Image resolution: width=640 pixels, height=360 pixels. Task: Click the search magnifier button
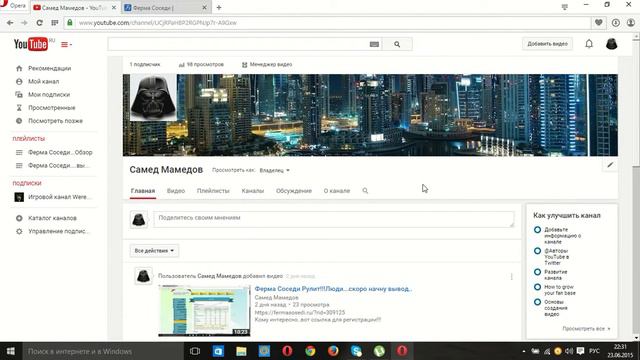[397, 44]
